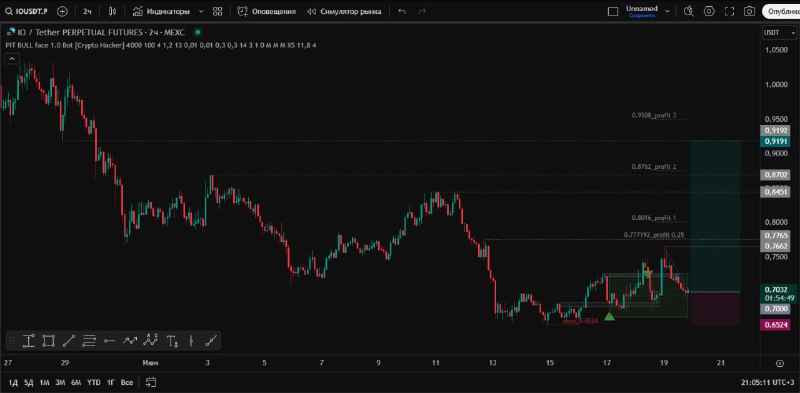Image resolution: width=800 pixels, height=393 pixels.
Task: Open the Unnamed layout name
Action: click(x=642, y=9)
